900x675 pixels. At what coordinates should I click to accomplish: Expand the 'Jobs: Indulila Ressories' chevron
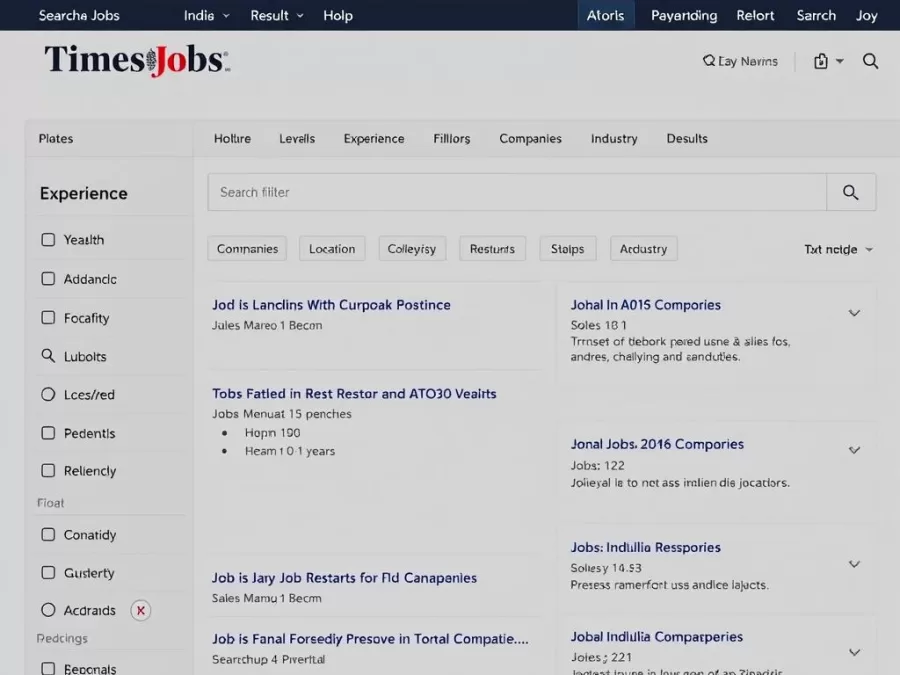point(854,563)
